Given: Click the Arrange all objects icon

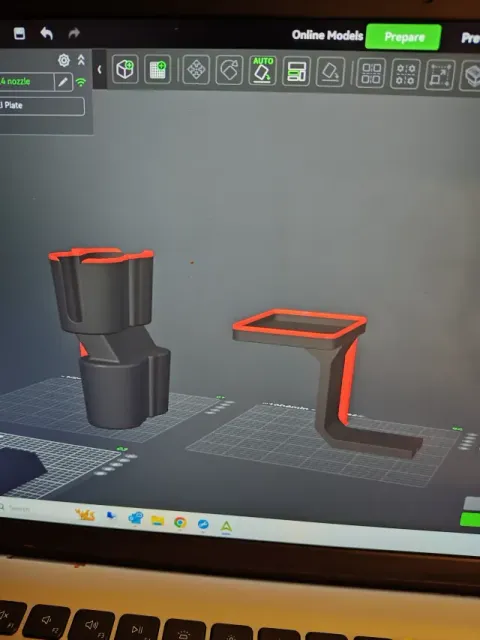Looking at the screenshot, I should tap(296, 71).
